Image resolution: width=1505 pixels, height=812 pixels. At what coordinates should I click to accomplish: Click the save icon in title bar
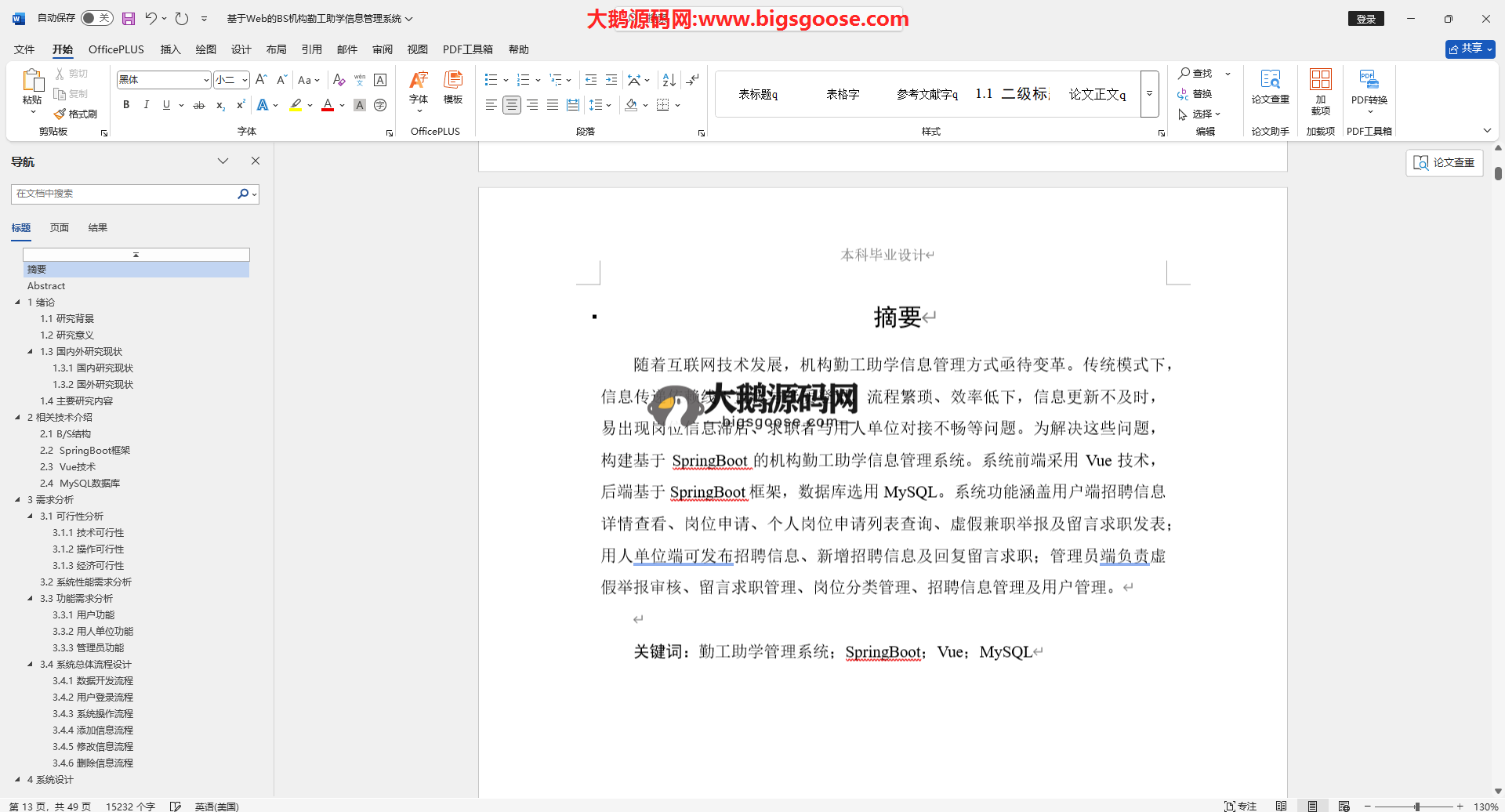129,18
